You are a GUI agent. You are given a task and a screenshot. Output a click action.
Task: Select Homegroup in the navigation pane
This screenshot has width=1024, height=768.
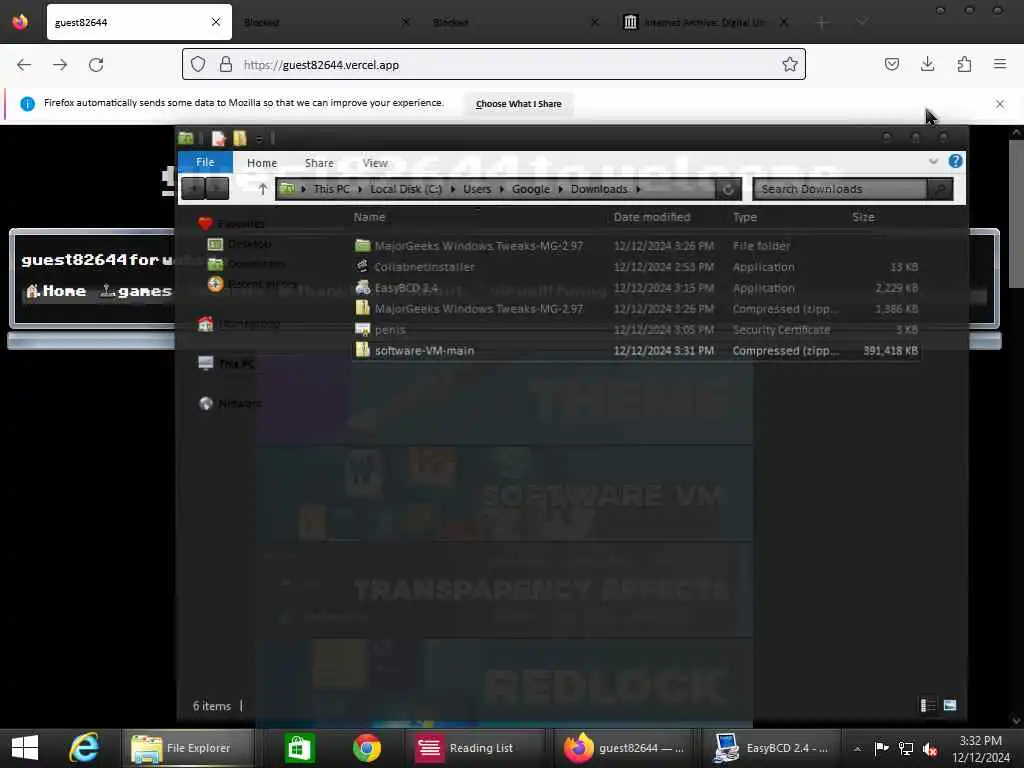[239, 323]
